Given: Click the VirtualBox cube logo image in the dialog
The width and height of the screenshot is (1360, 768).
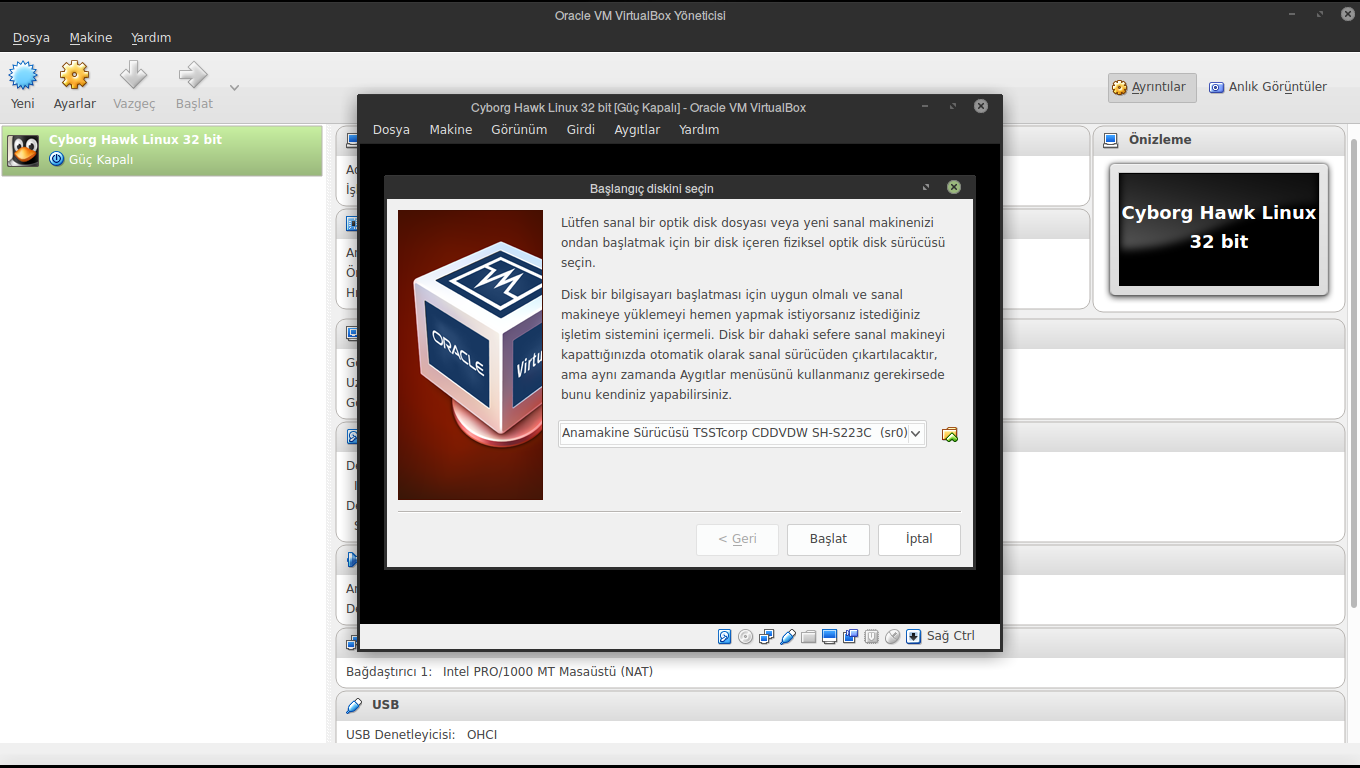Looking at the screenshot, I should point(470,355).
